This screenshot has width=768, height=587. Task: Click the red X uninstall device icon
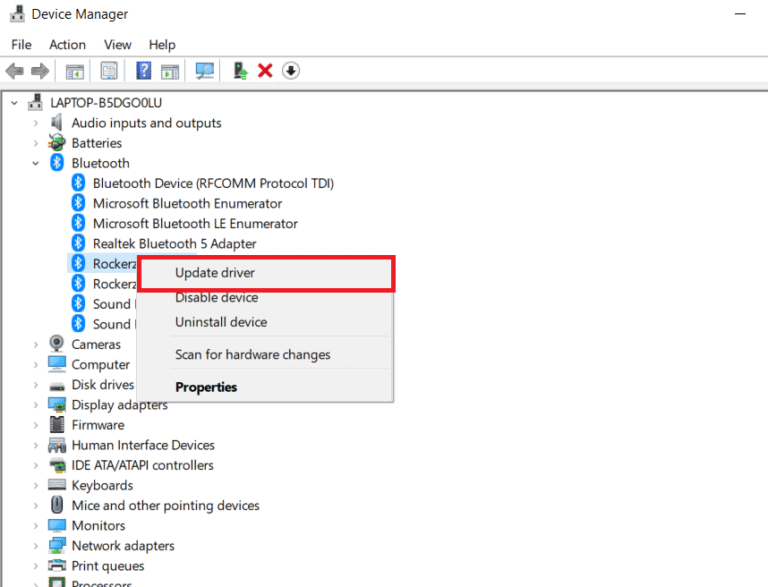(265, 71)
